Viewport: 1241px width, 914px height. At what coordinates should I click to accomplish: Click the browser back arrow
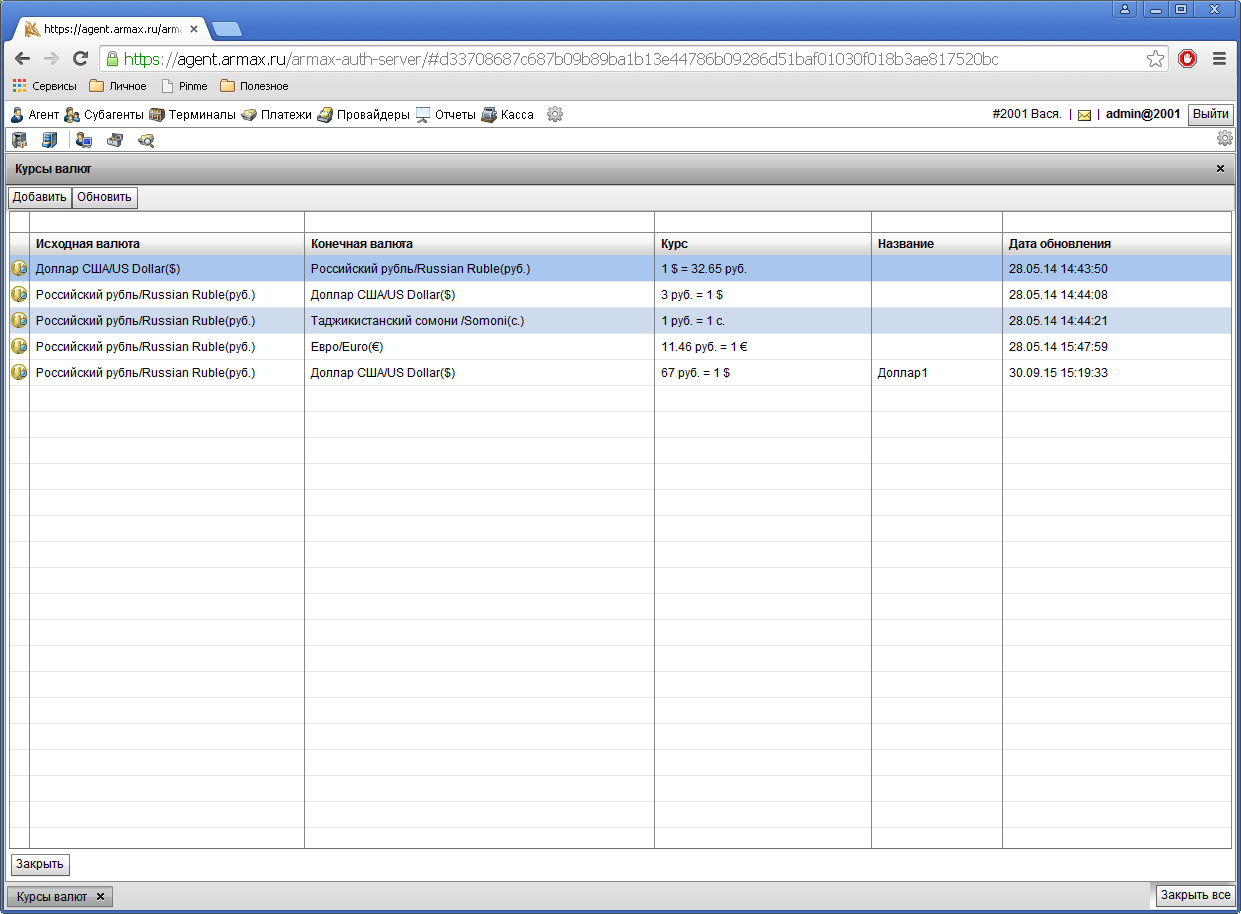click(22, 59)
